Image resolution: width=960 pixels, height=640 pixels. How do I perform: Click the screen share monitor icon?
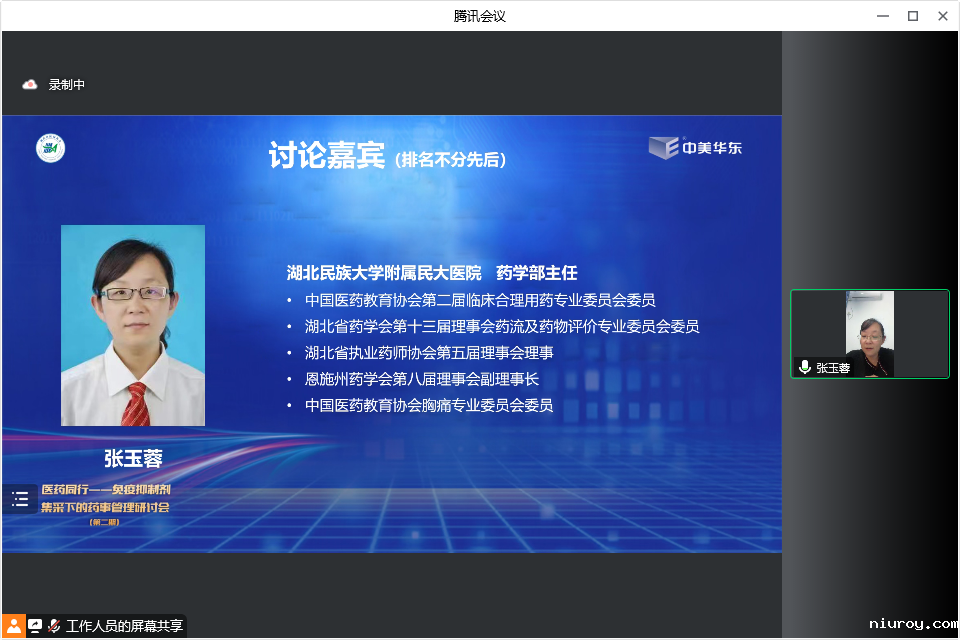pos(35,626)
